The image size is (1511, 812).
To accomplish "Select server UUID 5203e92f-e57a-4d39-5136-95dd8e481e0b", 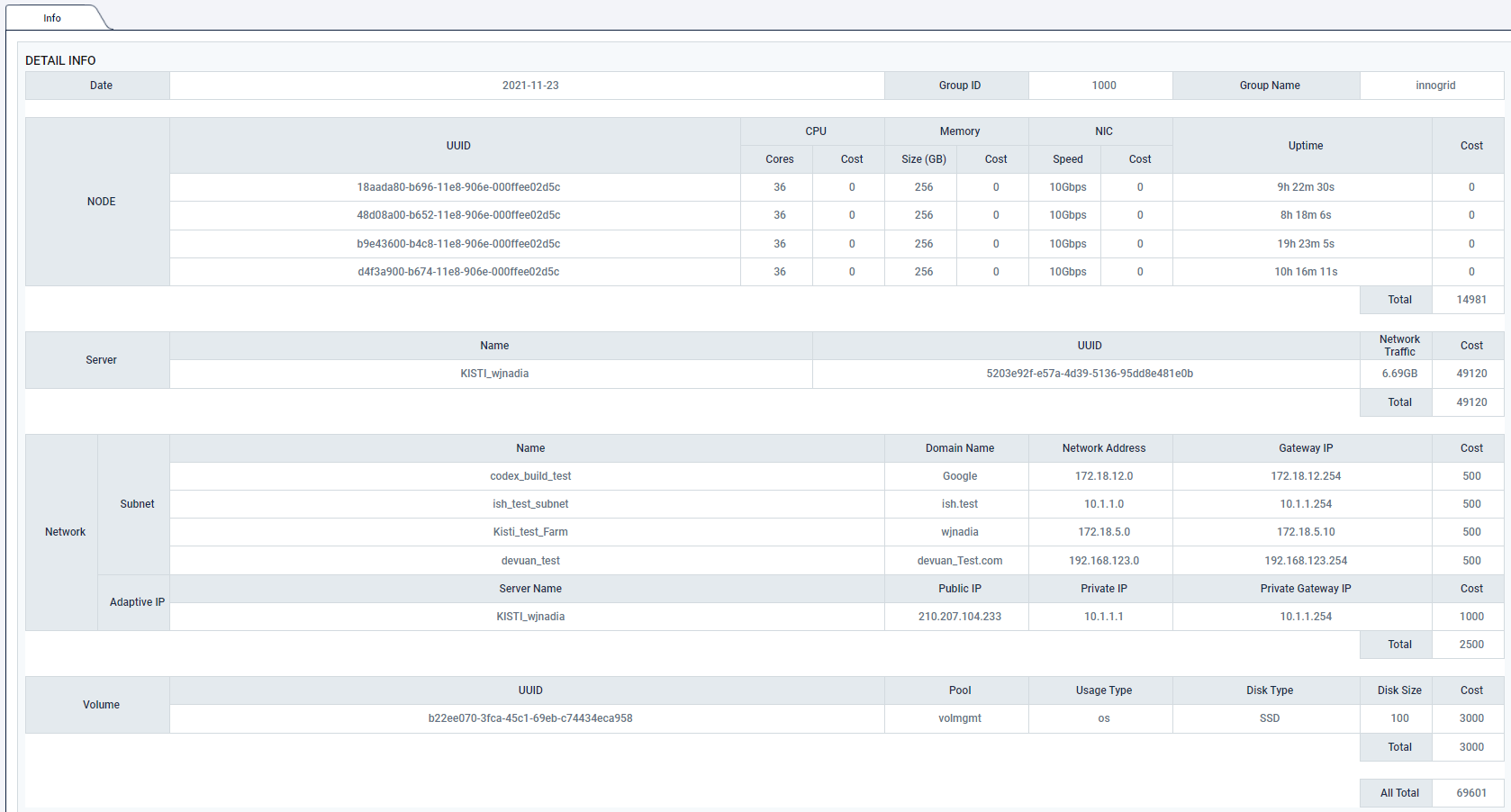I will [x=1090, y=374].
